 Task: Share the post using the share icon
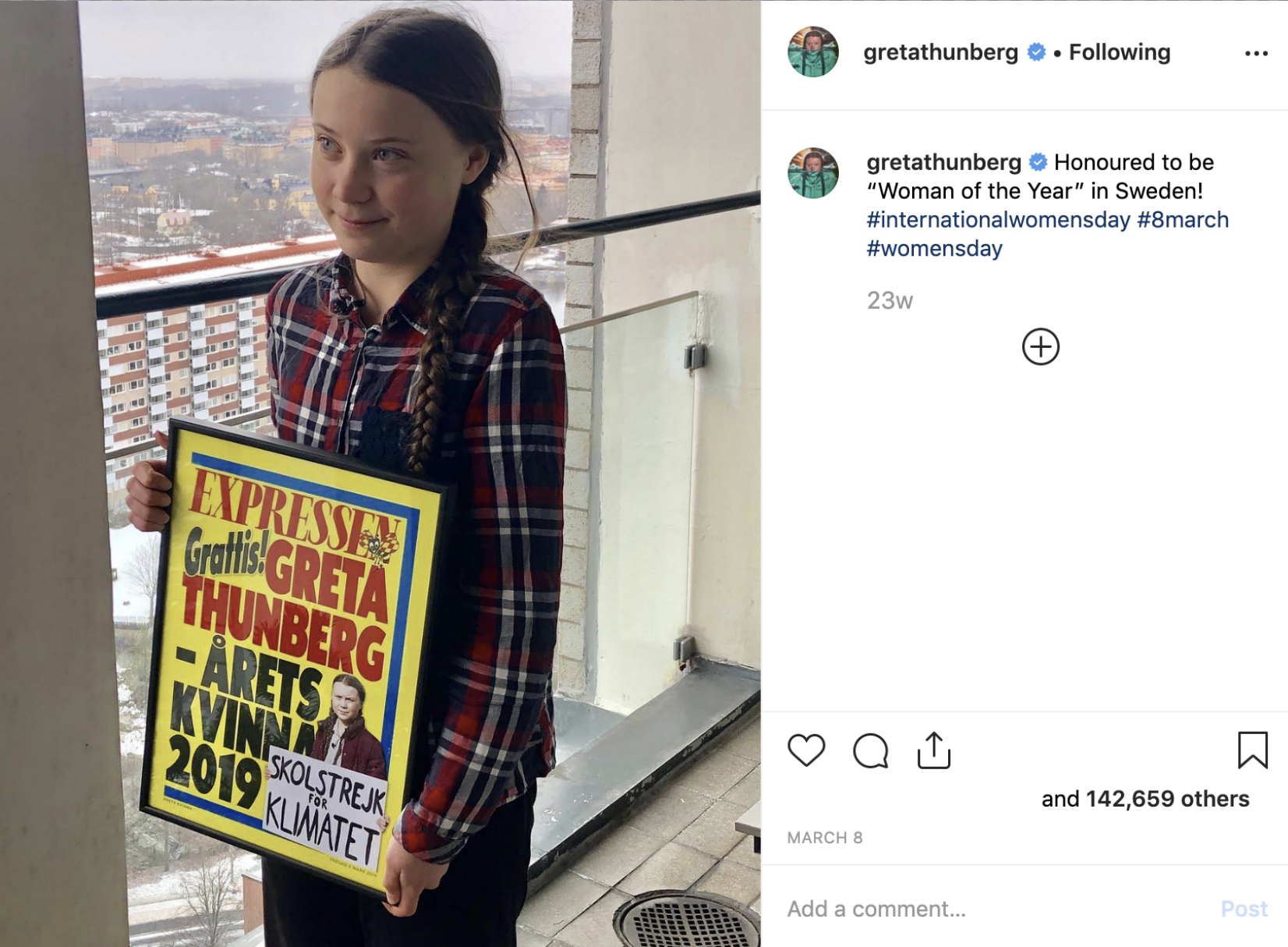coord(934,750)
